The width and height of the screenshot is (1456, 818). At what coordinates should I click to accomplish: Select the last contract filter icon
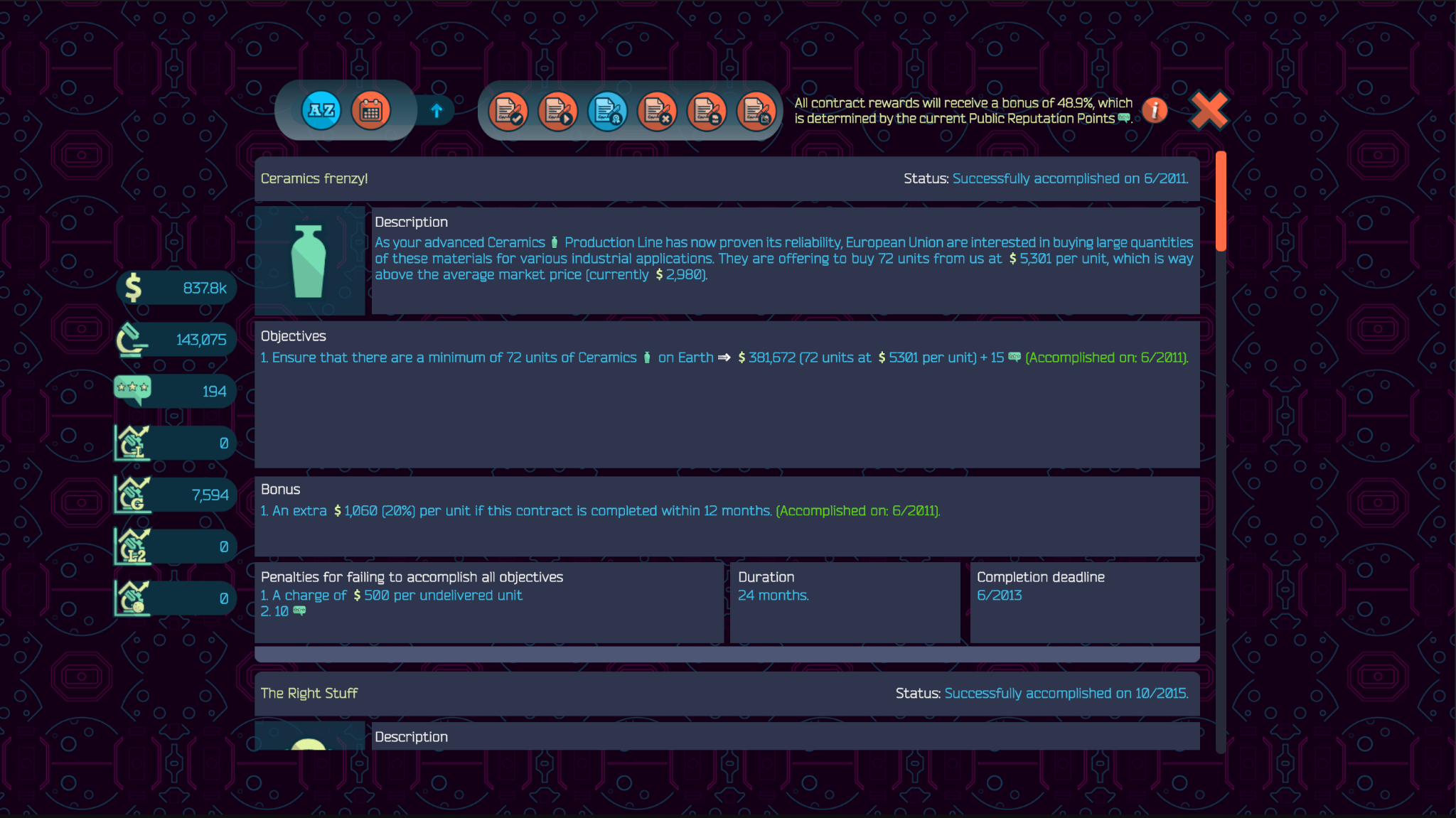pos(756,112)
